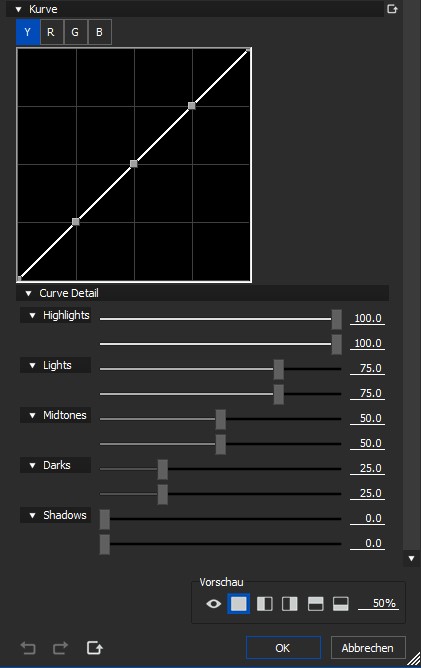The width and height of the screenshot is (421, 668).
Task: Confirm with the OK button
Action: tap(283, 648)
